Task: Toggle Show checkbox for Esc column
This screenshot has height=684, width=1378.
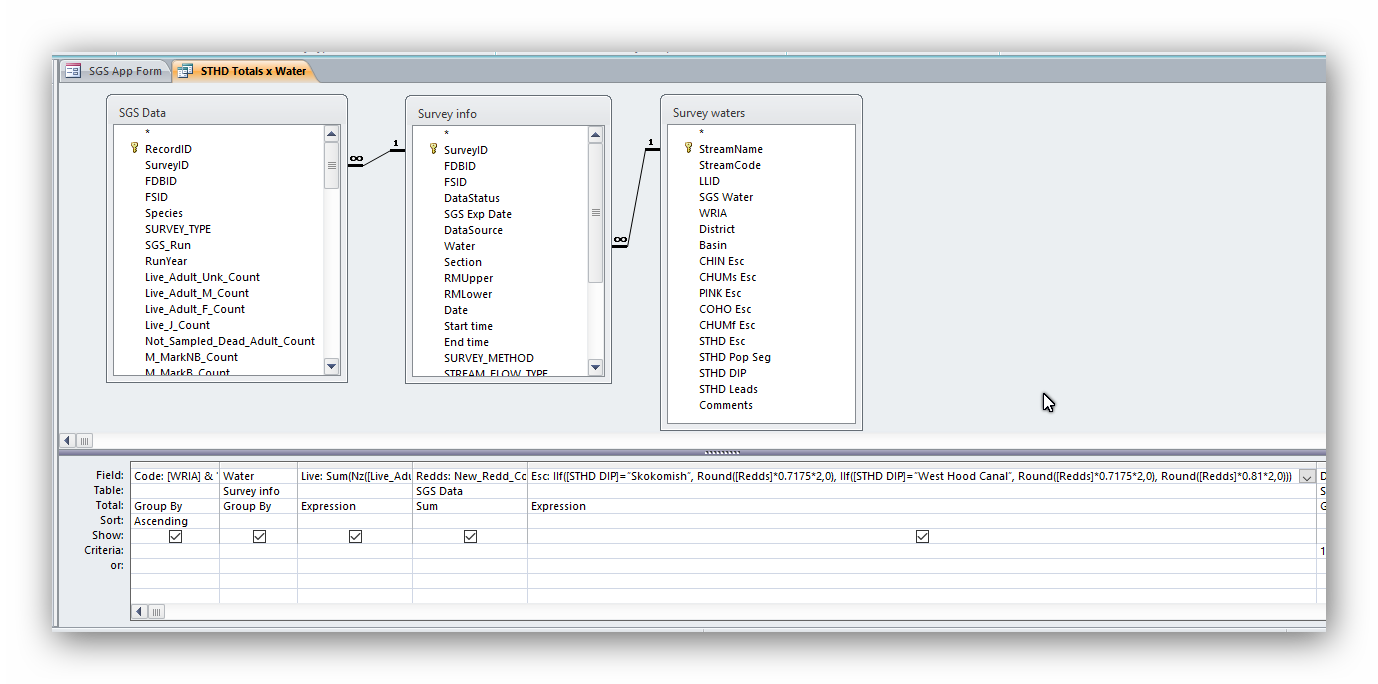Action: (922, 536)
